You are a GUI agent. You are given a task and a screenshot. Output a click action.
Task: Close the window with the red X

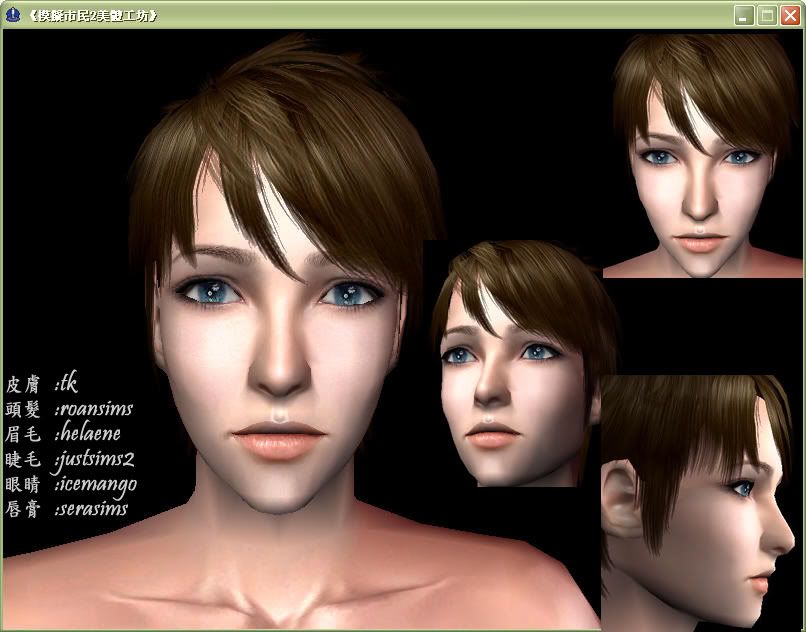tap(790, 15)
